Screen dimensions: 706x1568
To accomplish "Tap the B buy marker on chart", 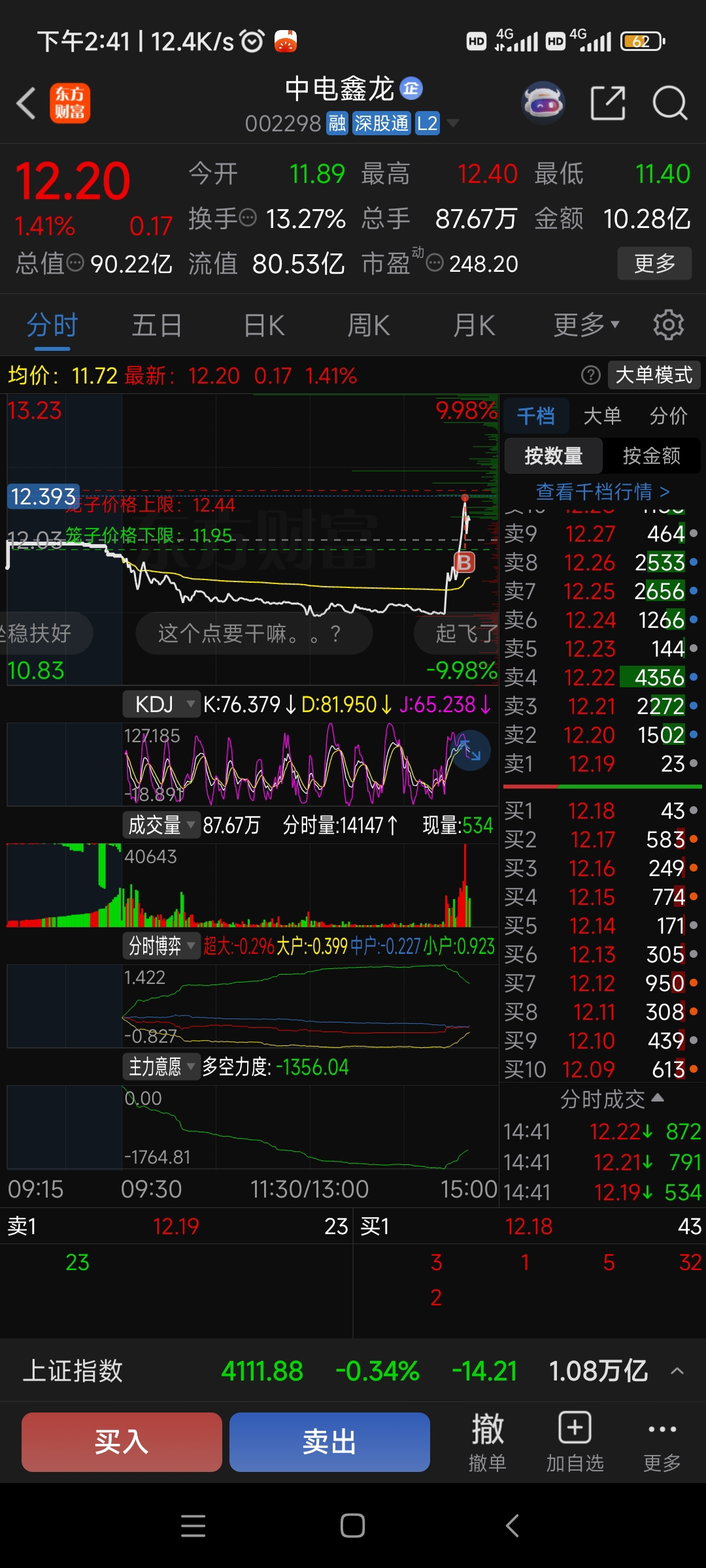I will (464, 562).
